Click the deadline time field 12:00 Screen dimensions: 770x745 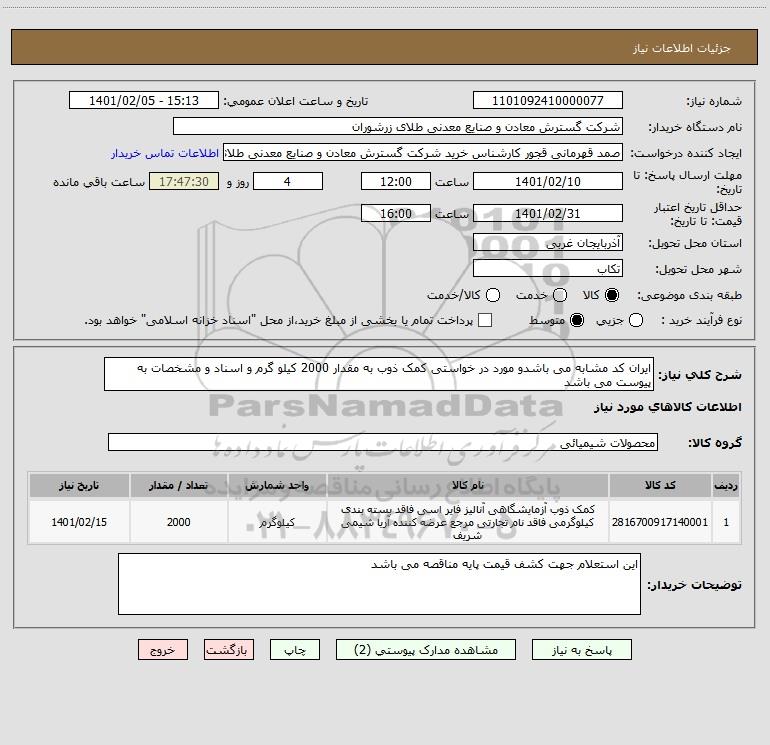pos(396,182)
